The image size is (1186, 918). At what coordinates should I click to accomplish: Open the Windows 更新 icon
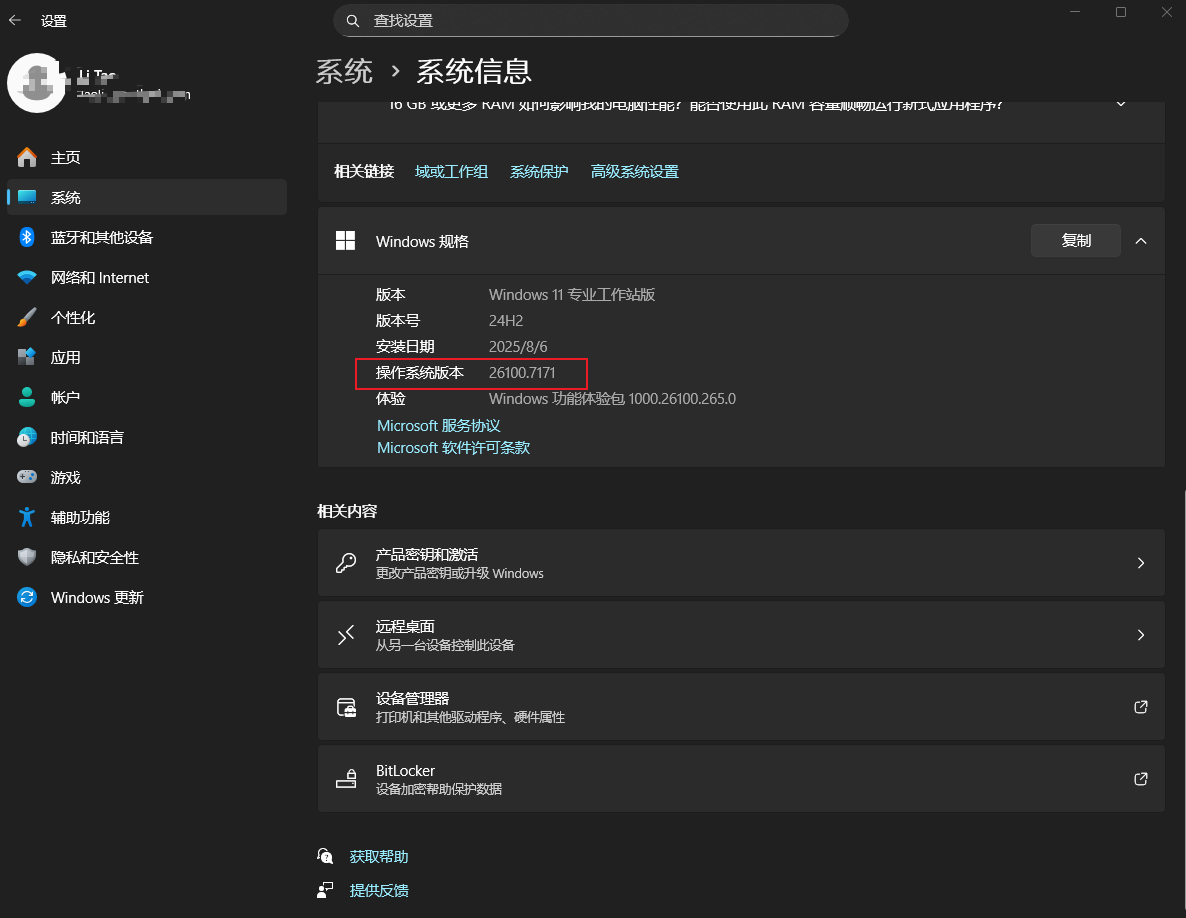(x=26, y=597)
